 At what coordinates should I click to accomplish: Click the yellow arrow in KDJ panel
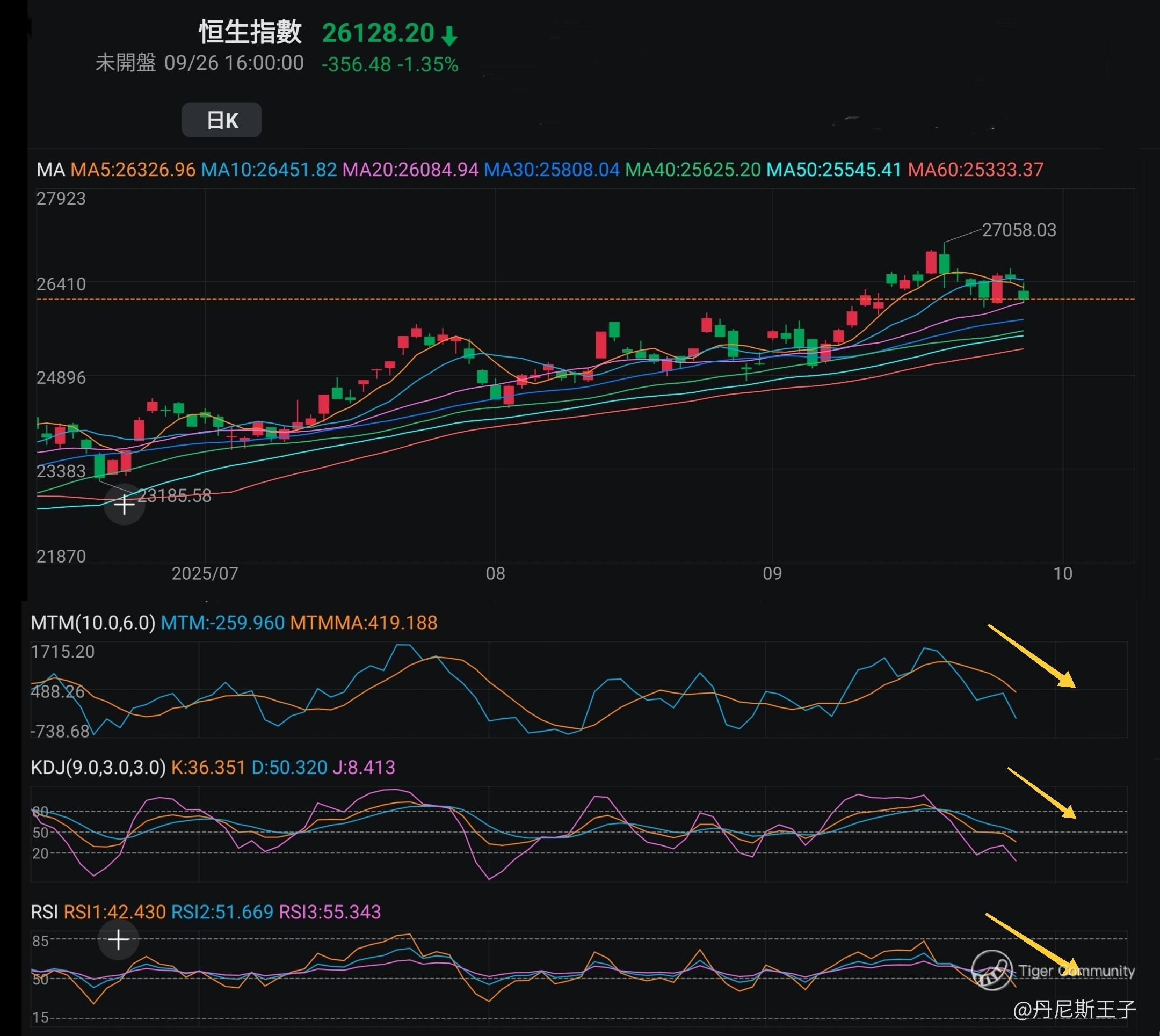pyautogui.click(x=1041, y=792)
